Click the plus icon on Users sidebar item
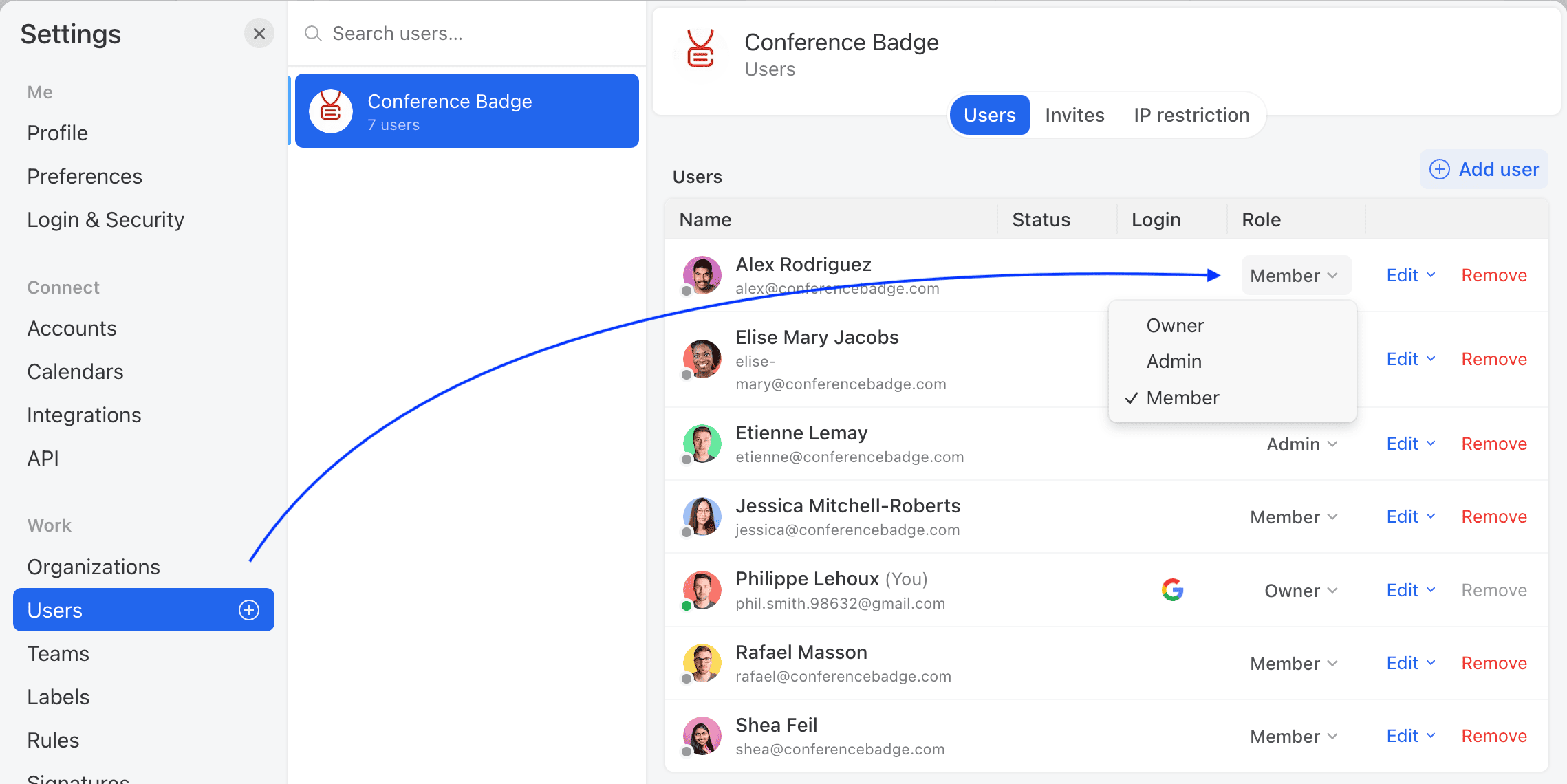The height and width of the screenshot is (784, 1567). [x=249, y=610]
